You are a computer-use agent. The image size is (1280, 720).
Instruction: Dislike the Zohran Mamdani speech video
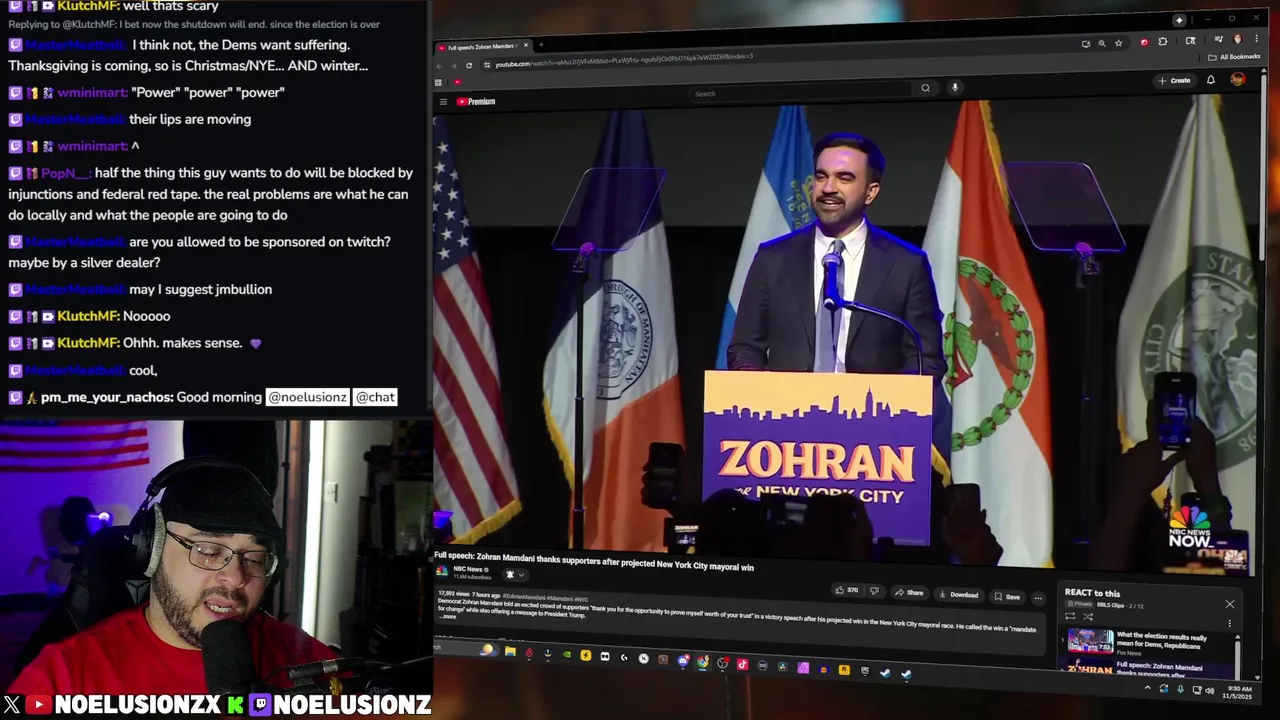click(x=875, y=591)
